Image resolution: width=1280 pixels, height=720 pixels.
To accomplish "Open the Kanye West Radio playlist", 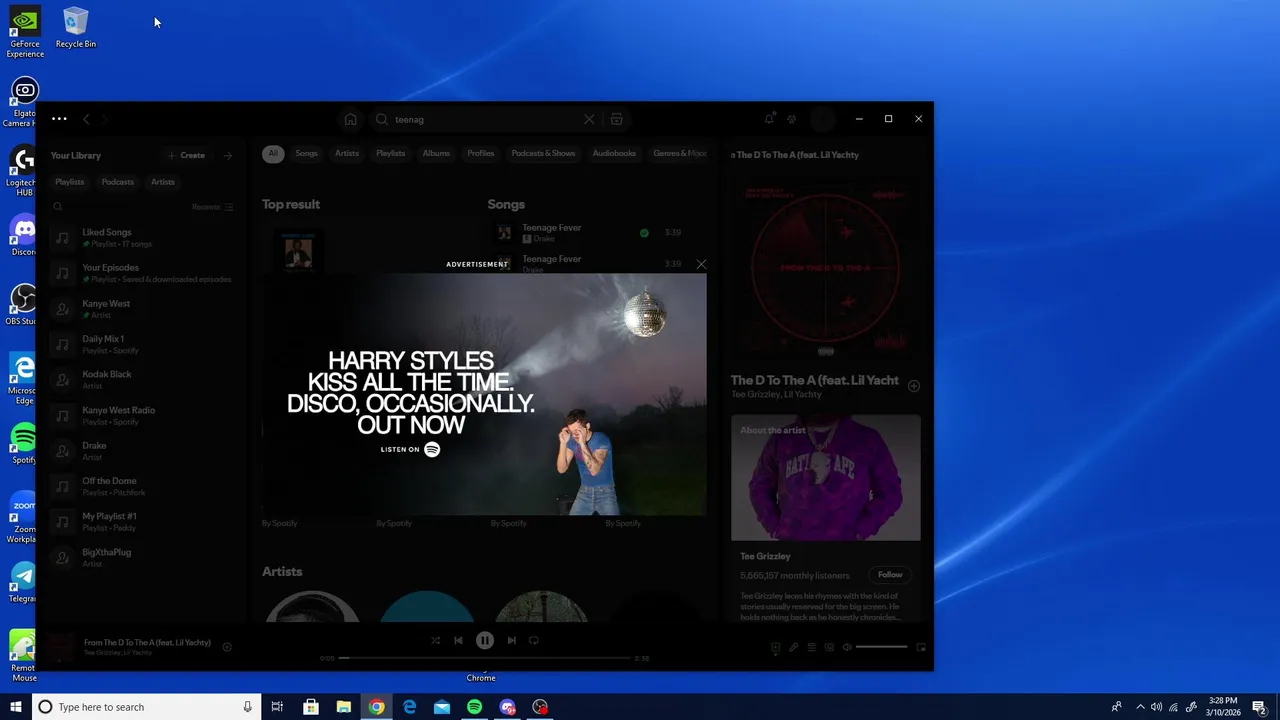I will pyautogui.click(x=141, y=415).
